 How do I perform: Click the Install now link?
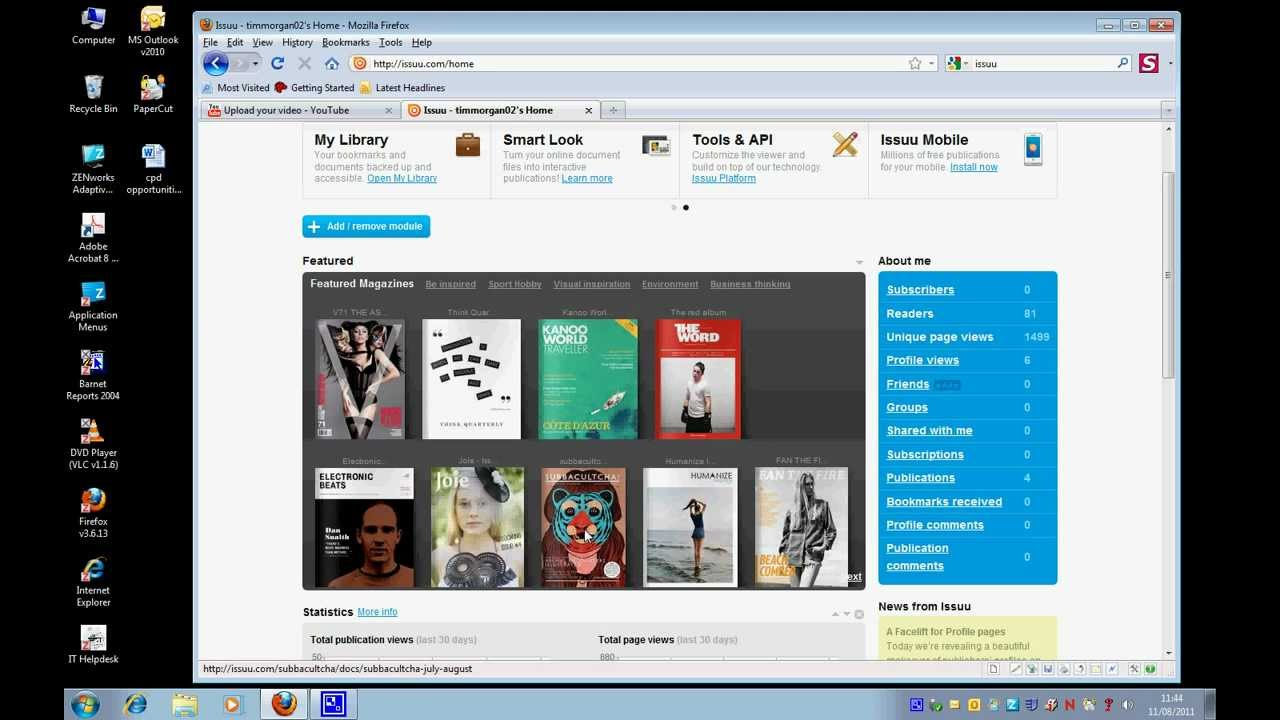pos(974,167)
